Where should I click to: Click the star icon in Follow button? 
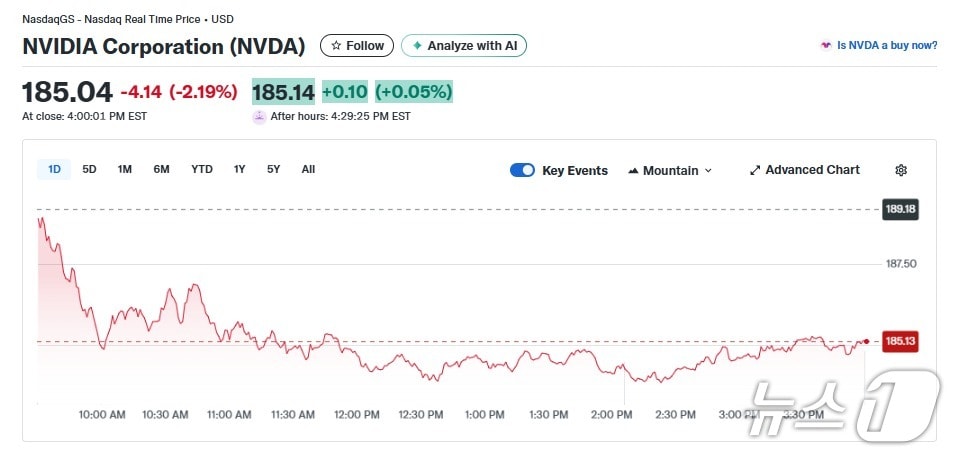tap(336, 46)
